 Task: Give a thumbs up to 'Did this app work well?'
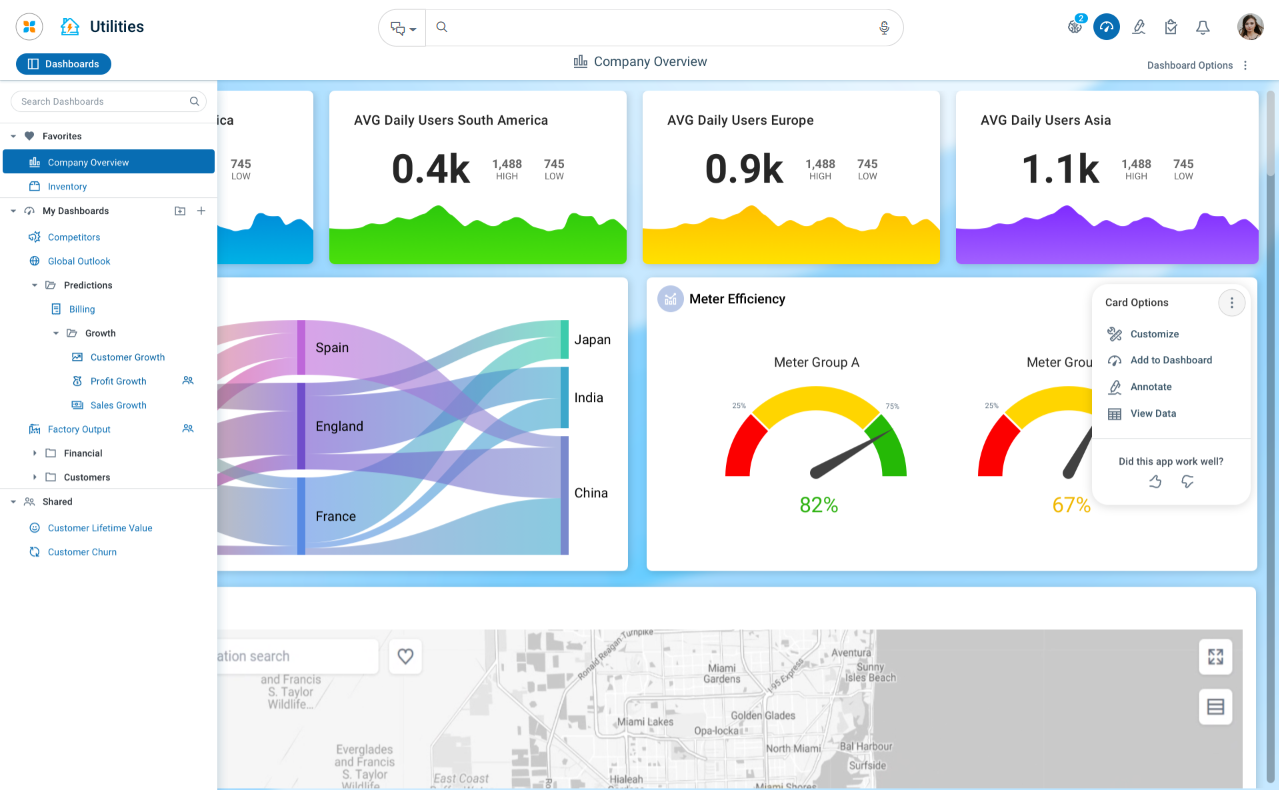click(1155, 481)
